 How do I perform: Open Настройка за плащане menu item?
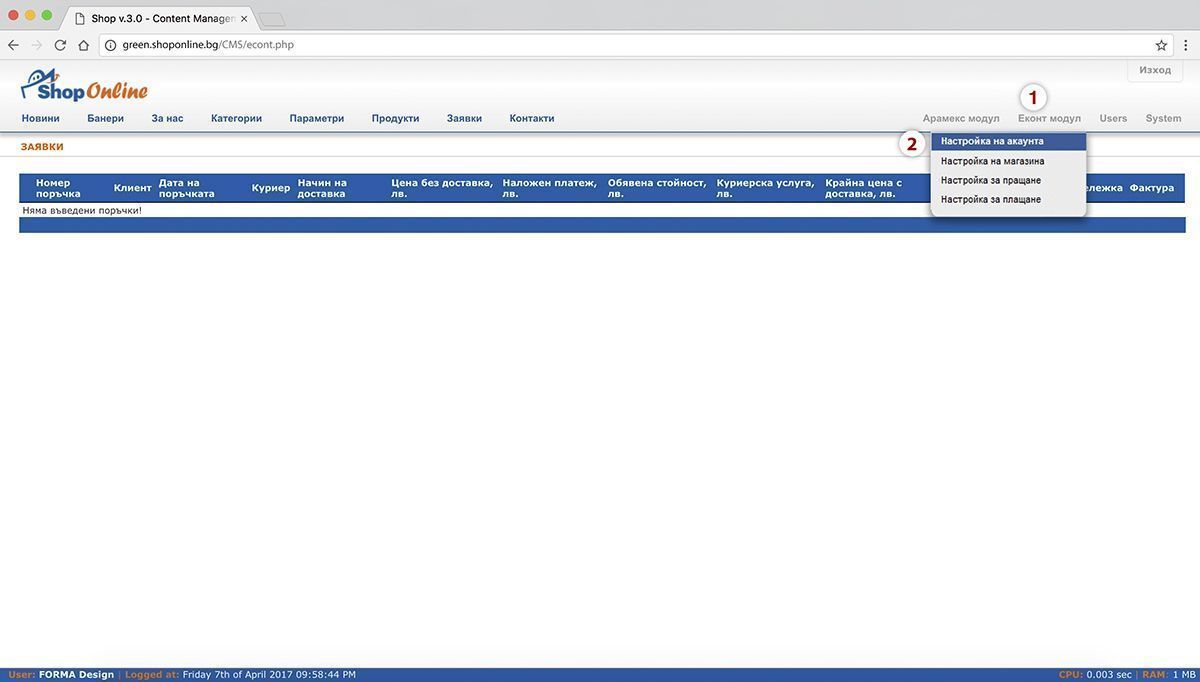point(990,199)
